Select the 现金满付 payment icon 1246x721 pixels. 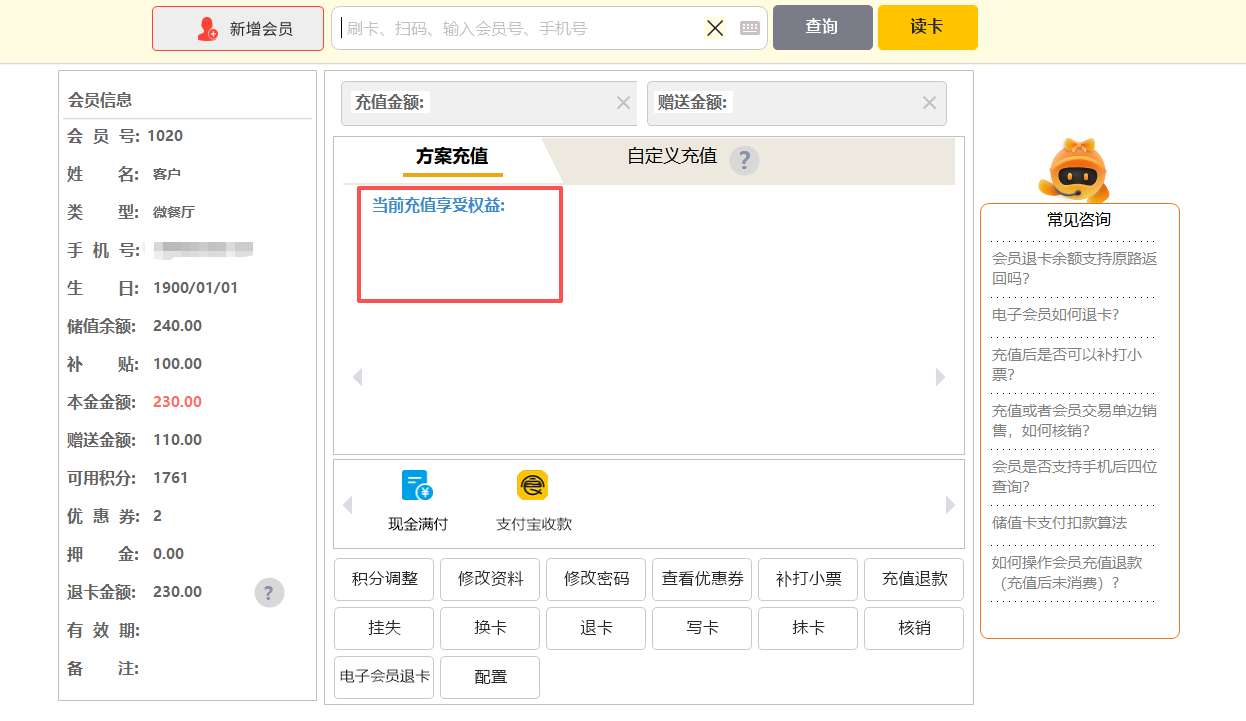coord(417,486)
